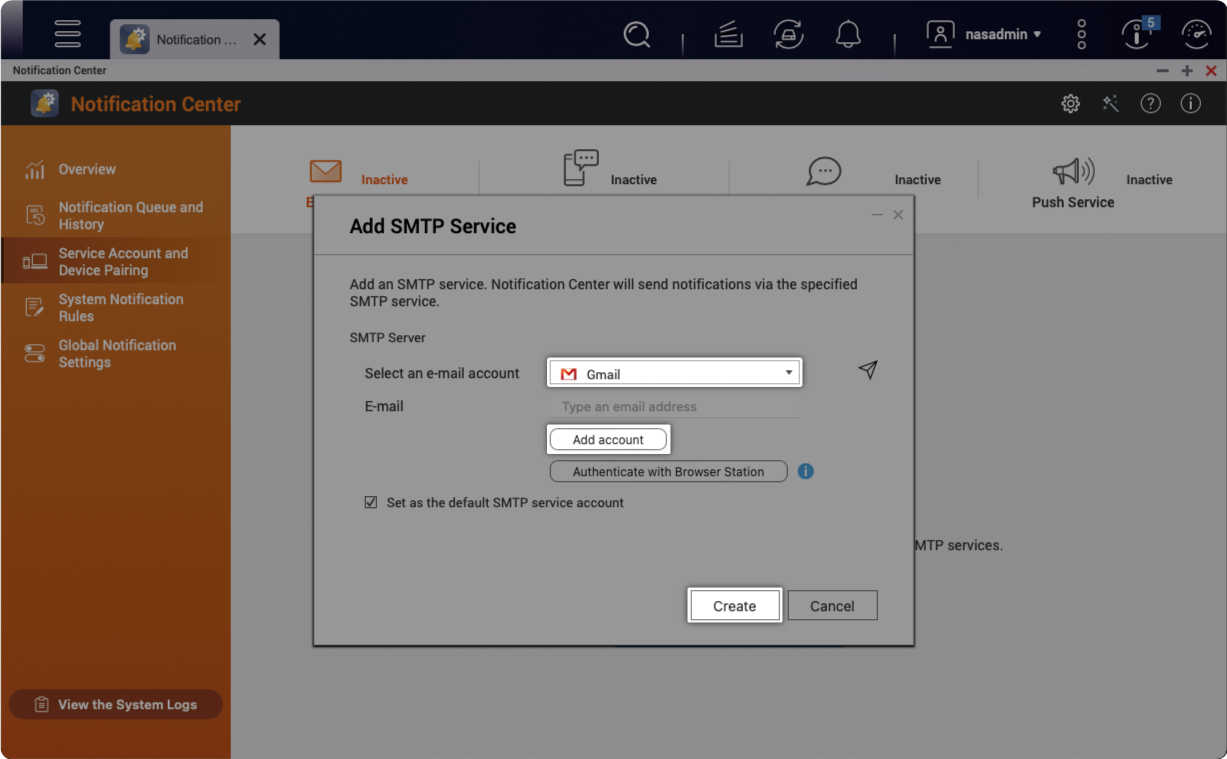The image size is (1227, 759).
Task: Open external devices sync icon
Action: [x=789, y=35]
